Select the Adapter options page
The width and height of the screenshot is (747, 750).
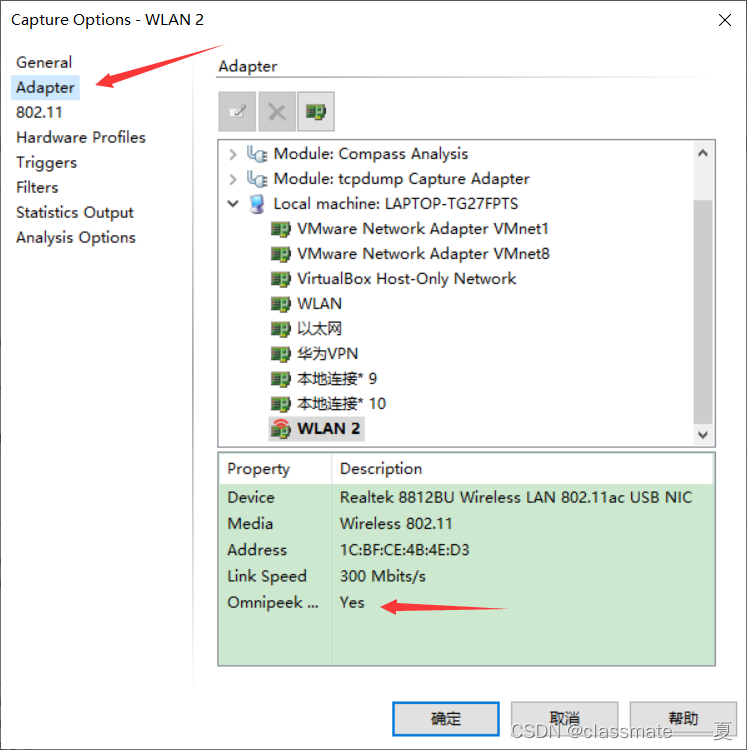pos(45,88)
